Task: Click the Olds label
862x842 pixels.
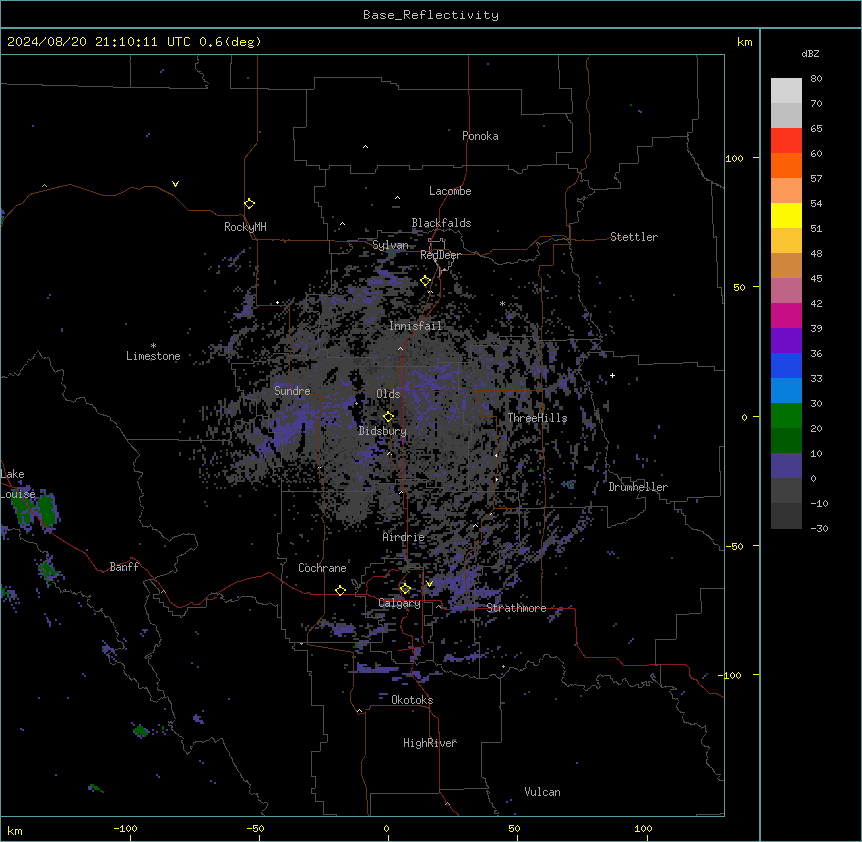Action: (388, 394)
